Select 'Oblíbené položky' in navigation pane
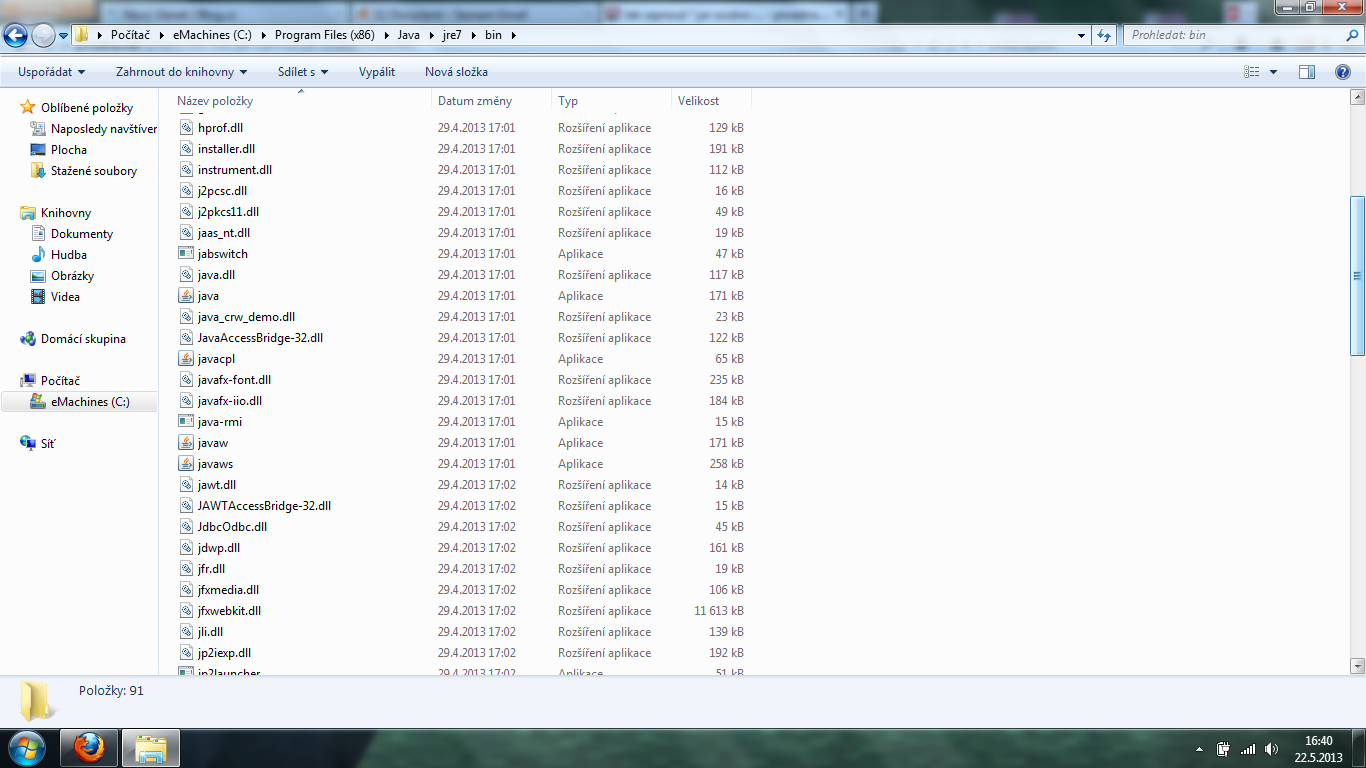 (87, 108)
